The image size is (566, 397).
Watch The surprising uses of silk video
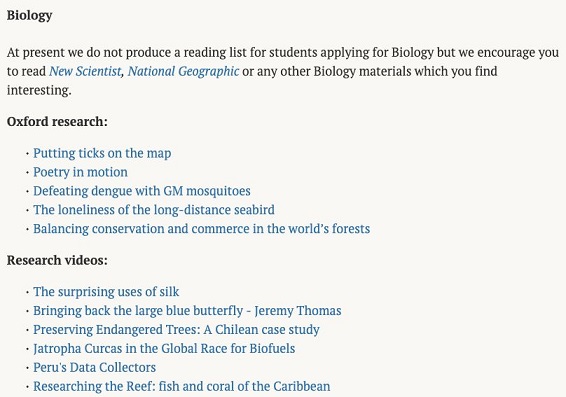(x=106, y=292)
